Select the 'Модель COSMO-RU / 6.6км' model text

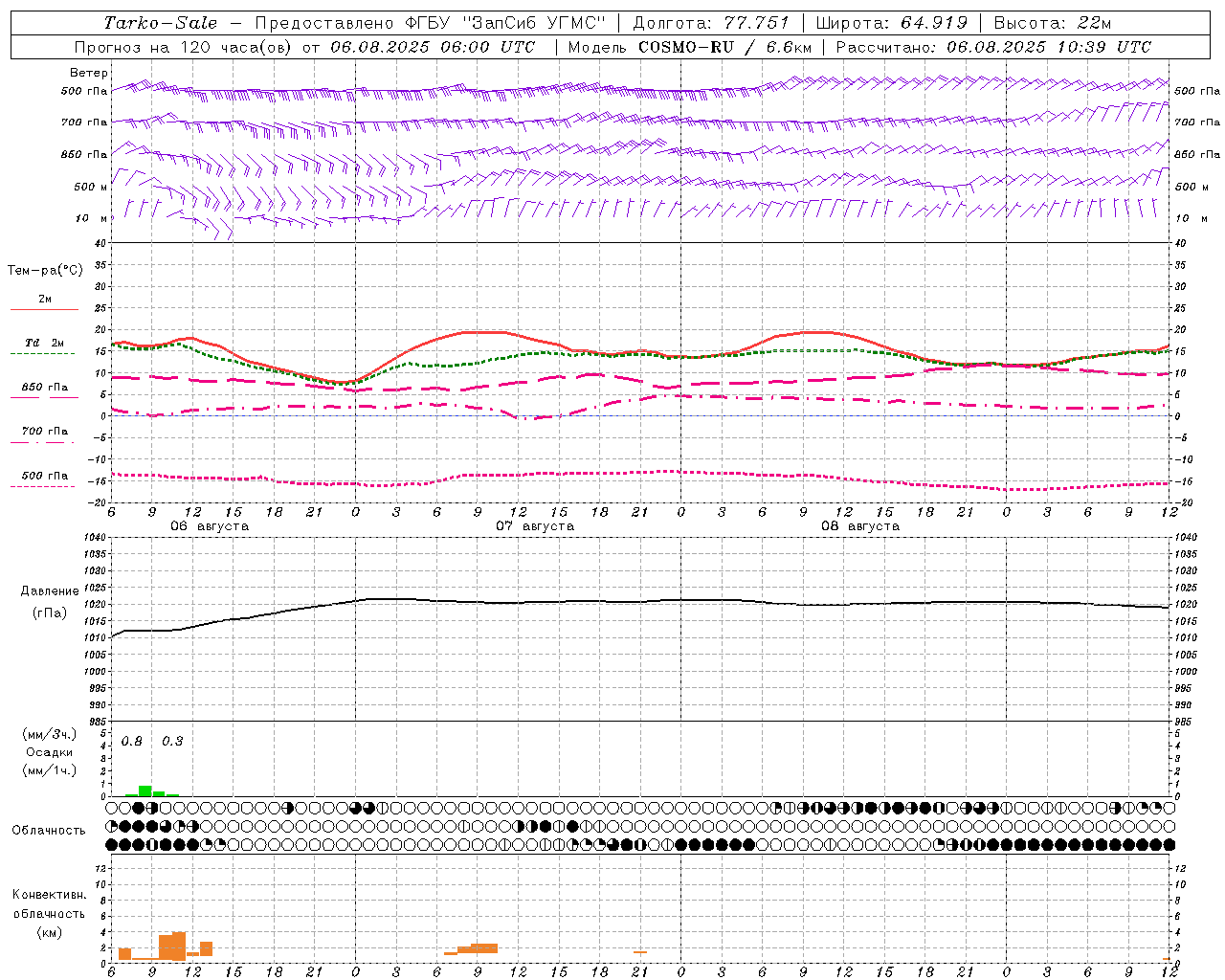tap(689, 47)
